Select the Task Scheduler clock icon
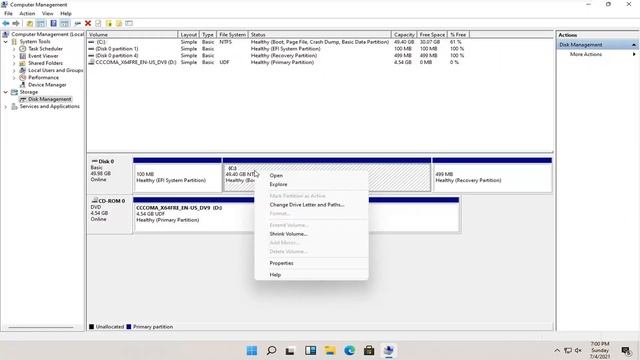The width and height of the screenshot is (640, 360). click(23, 49)
